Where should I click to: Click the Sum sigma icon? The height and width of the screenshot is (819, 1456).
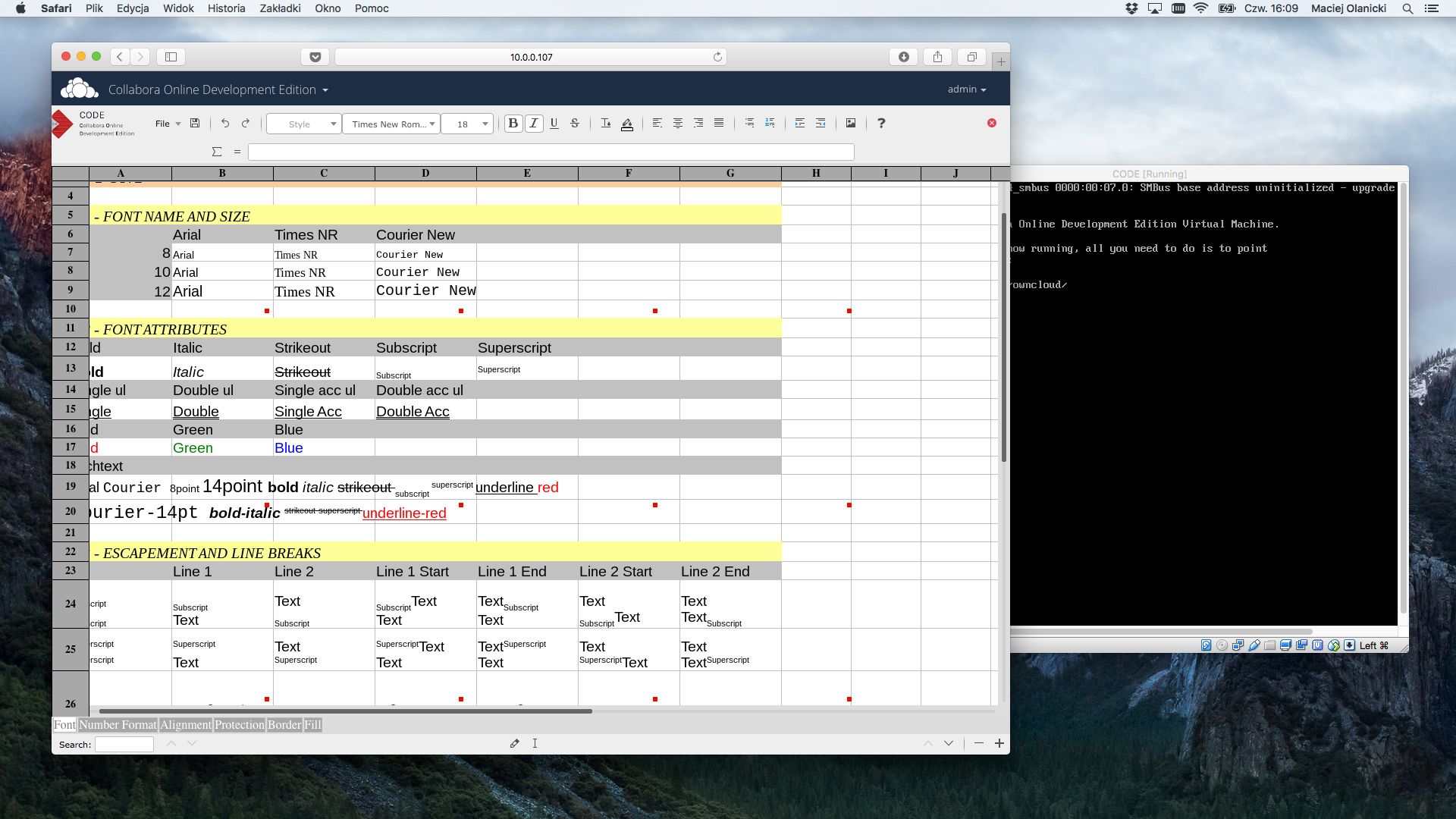(x=217, y=152)
